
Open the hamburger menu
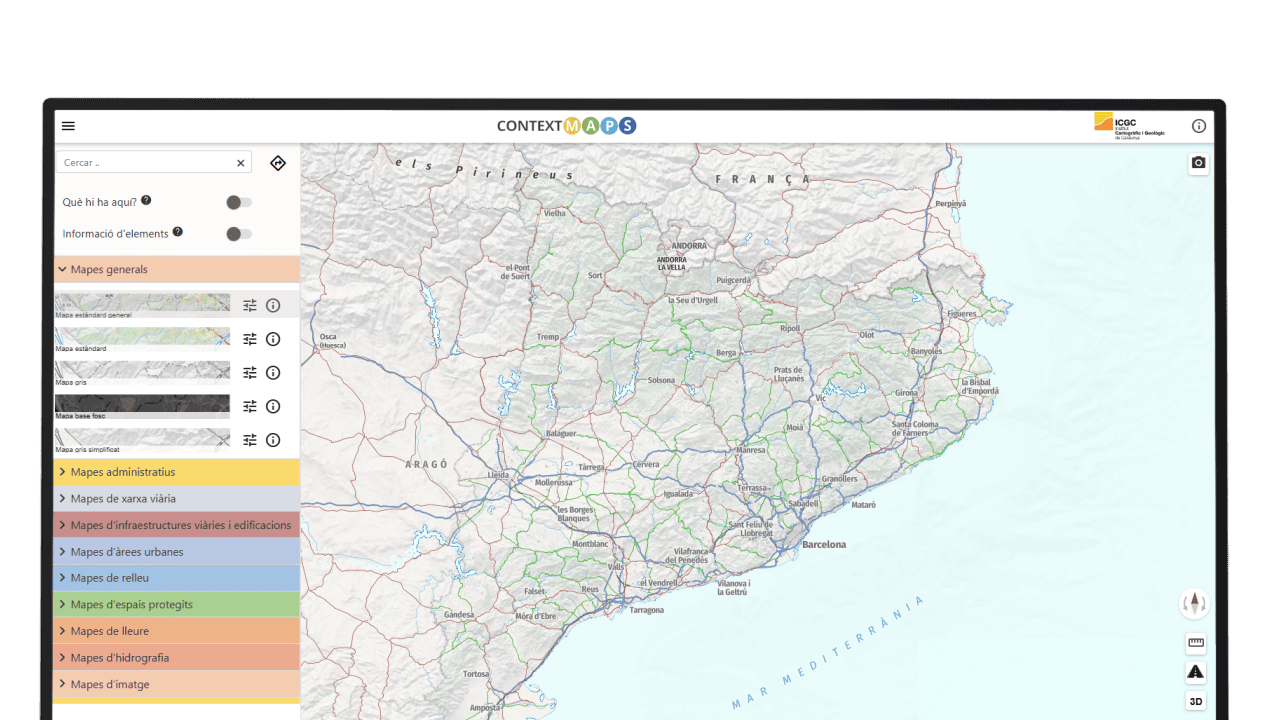click(x=68, y=126)
